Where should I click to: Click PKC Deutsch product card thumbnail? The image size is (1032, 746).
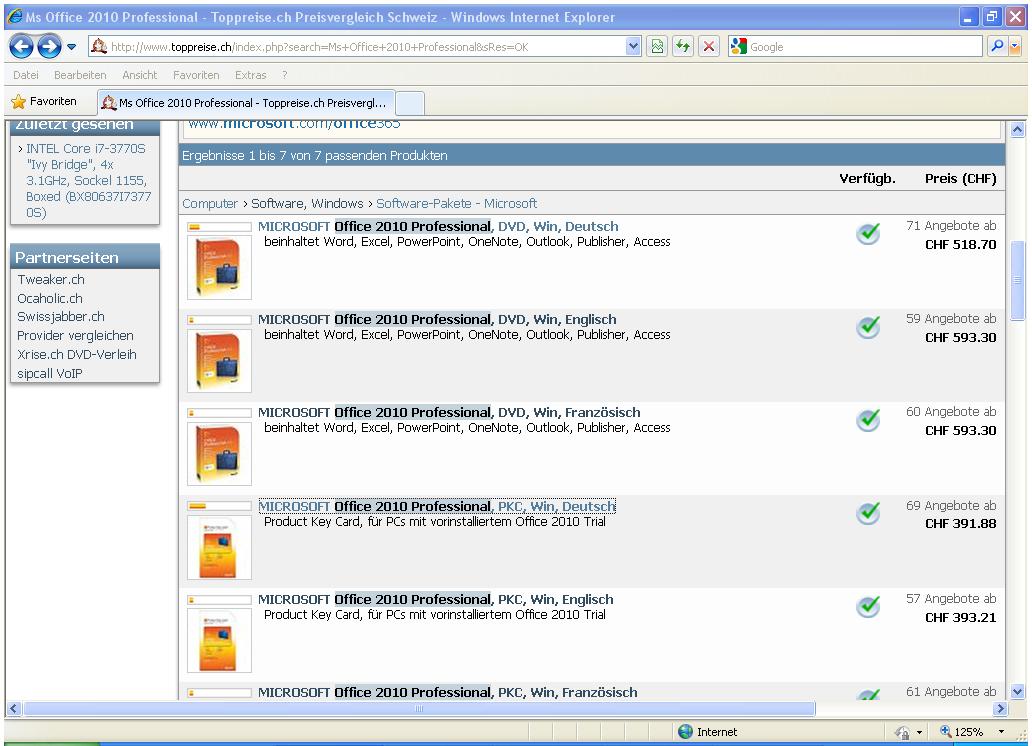click(x=219, y=548)
